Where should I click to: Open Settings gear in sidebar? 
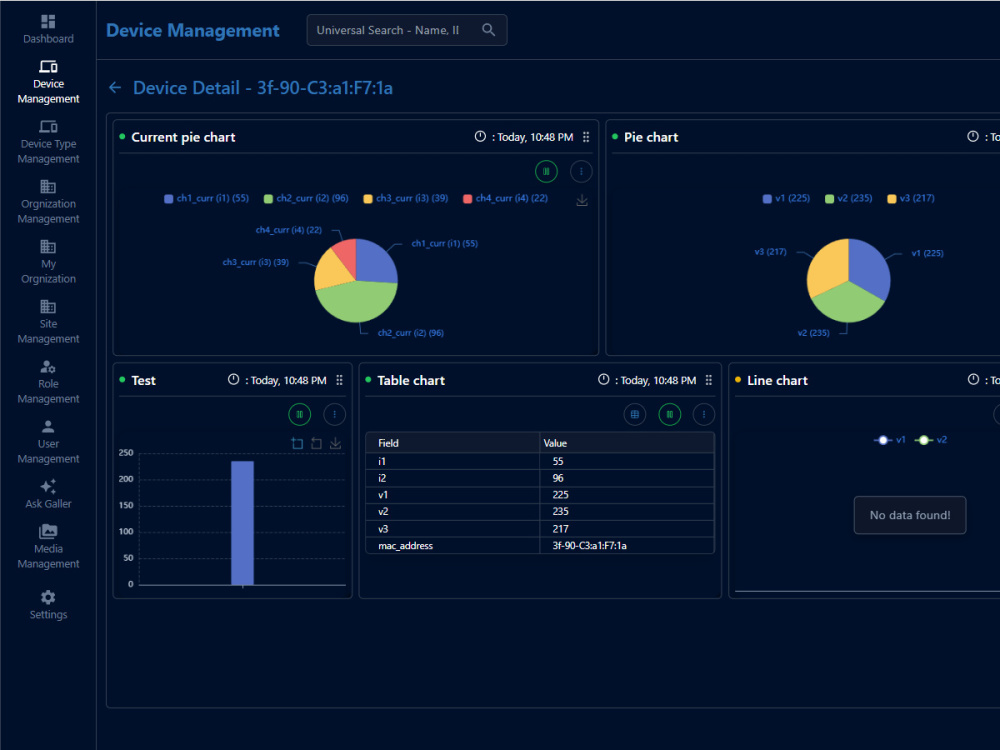pos(48,605)
